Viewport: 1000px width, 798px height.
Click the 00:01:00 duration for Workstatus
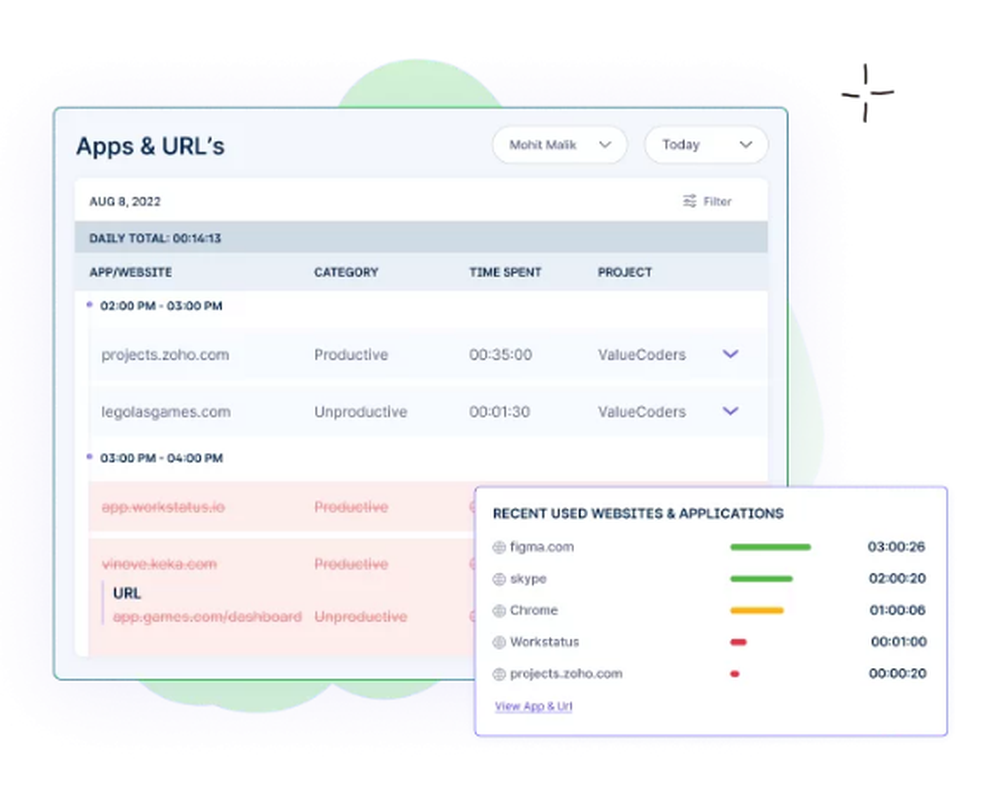(899, 642)
